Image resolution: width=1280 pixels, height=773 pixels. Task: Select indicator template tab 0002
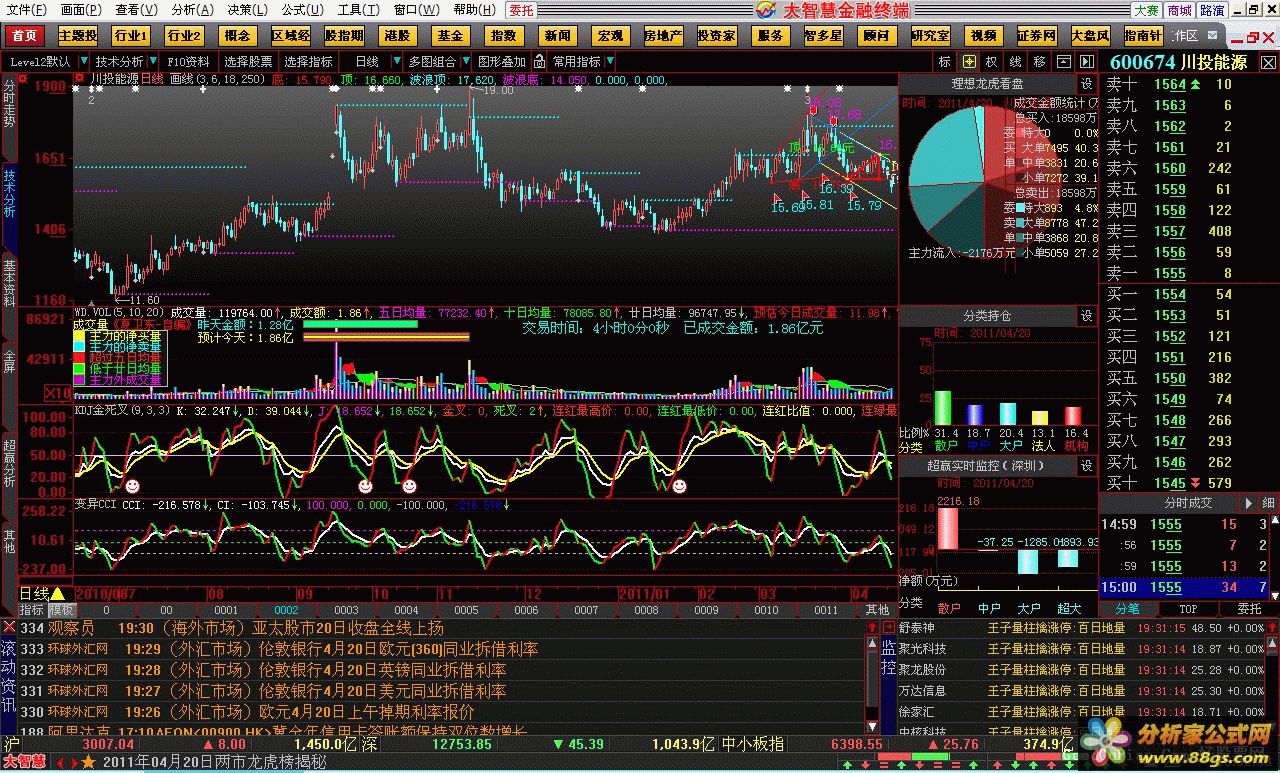286,609
